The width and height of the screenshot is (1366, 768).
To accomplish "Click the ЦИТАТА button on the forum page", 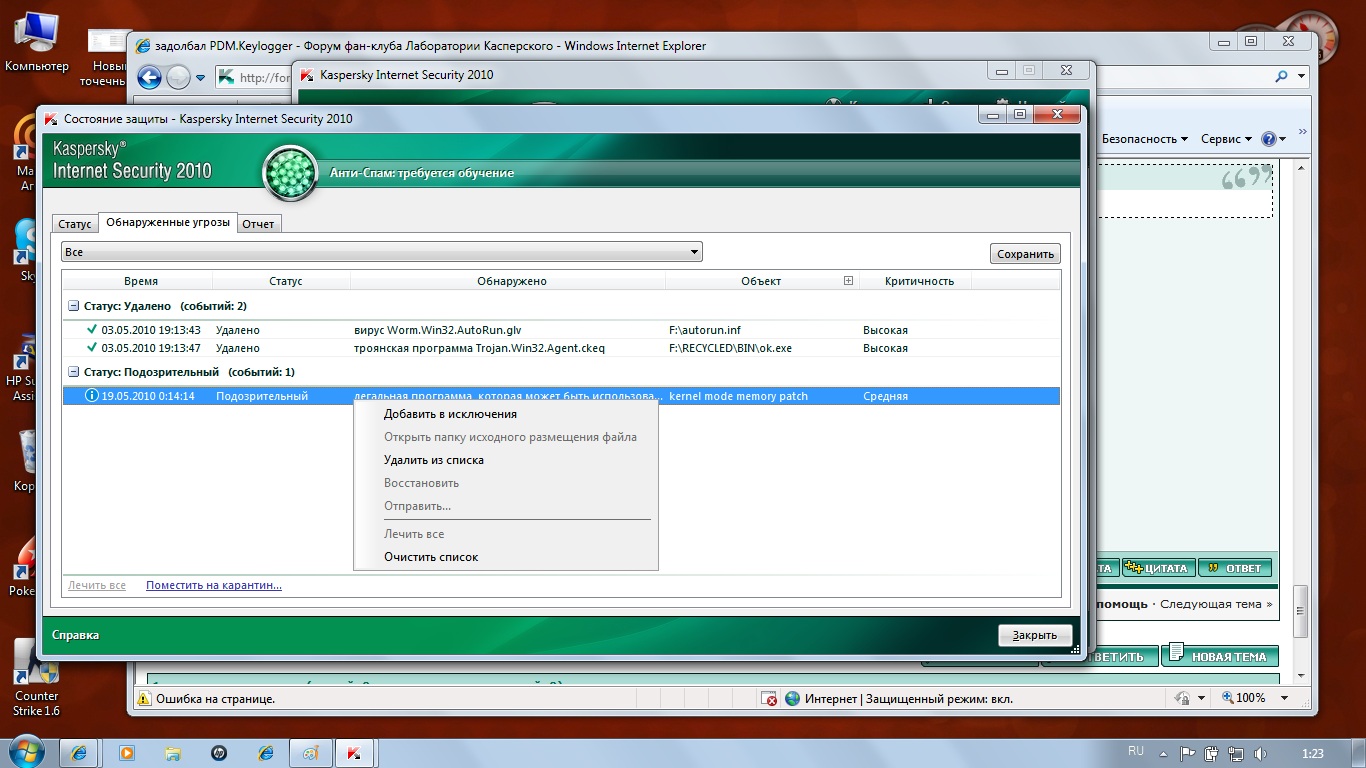I will (1157, 568).
